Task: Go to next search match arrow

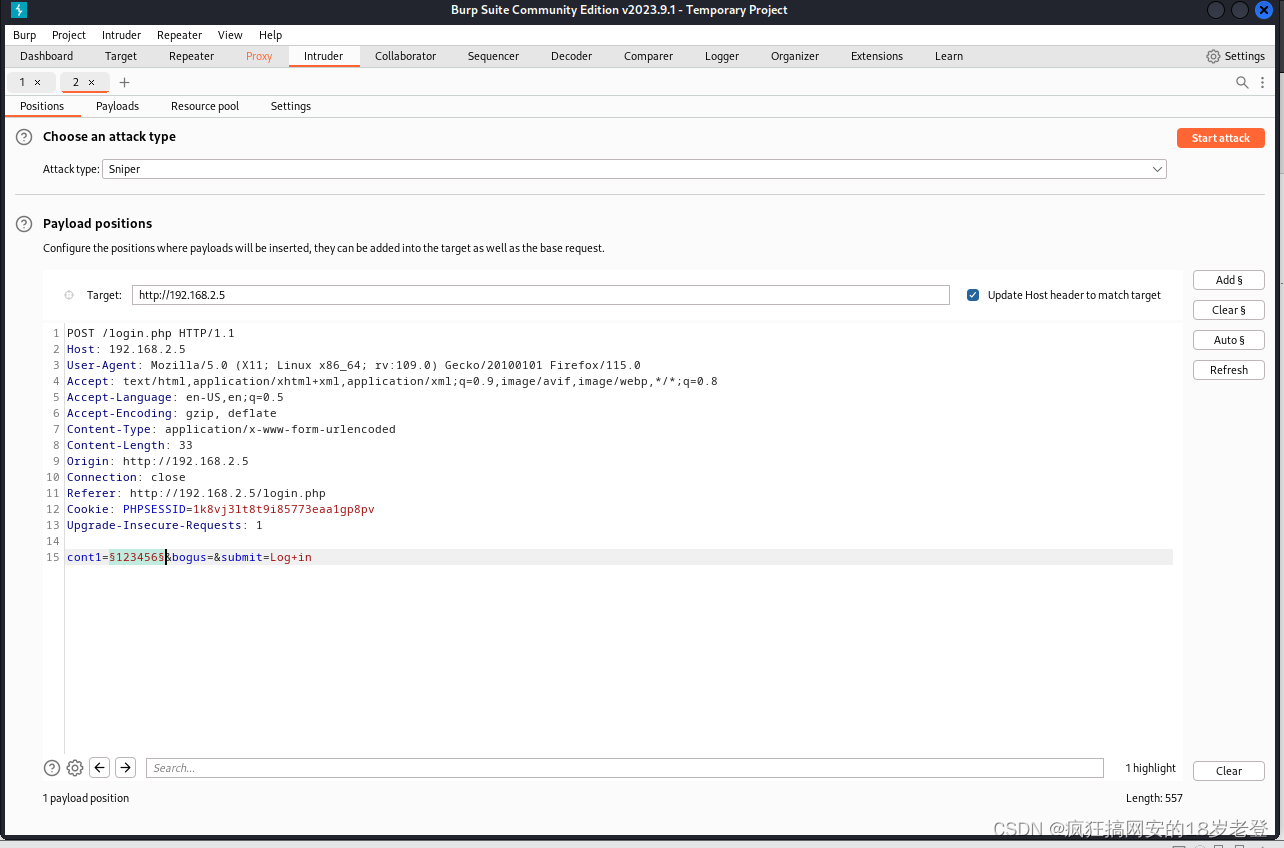Action: click(125, 768)
